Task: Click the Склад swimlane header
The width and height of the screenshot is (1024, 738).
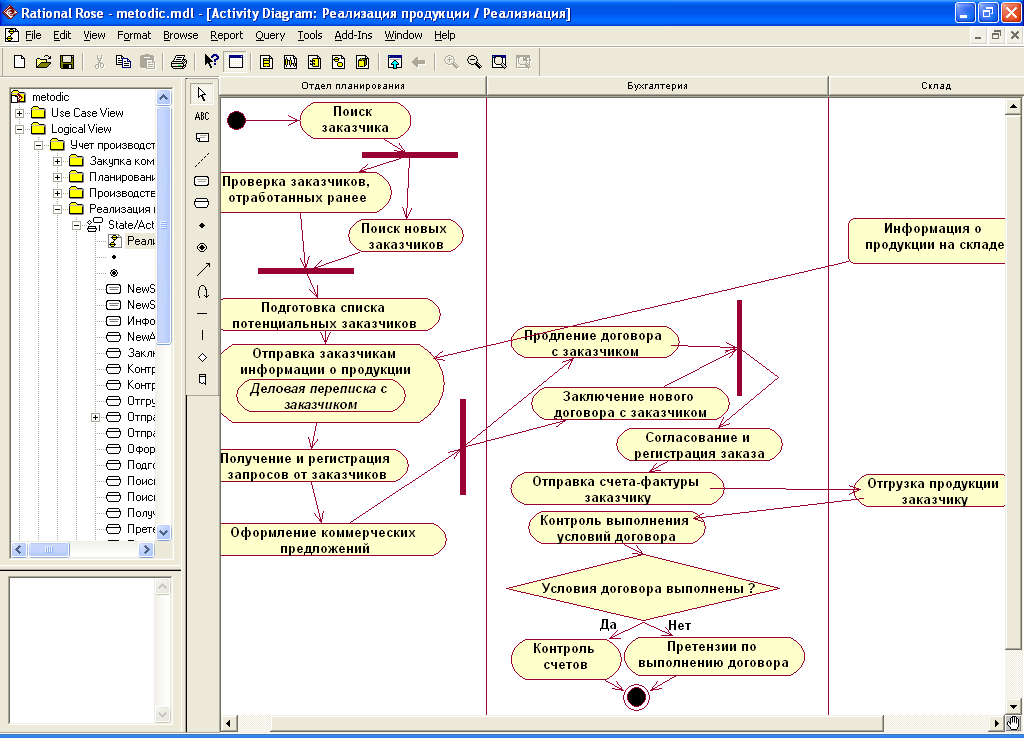Action: click(936, 86)
